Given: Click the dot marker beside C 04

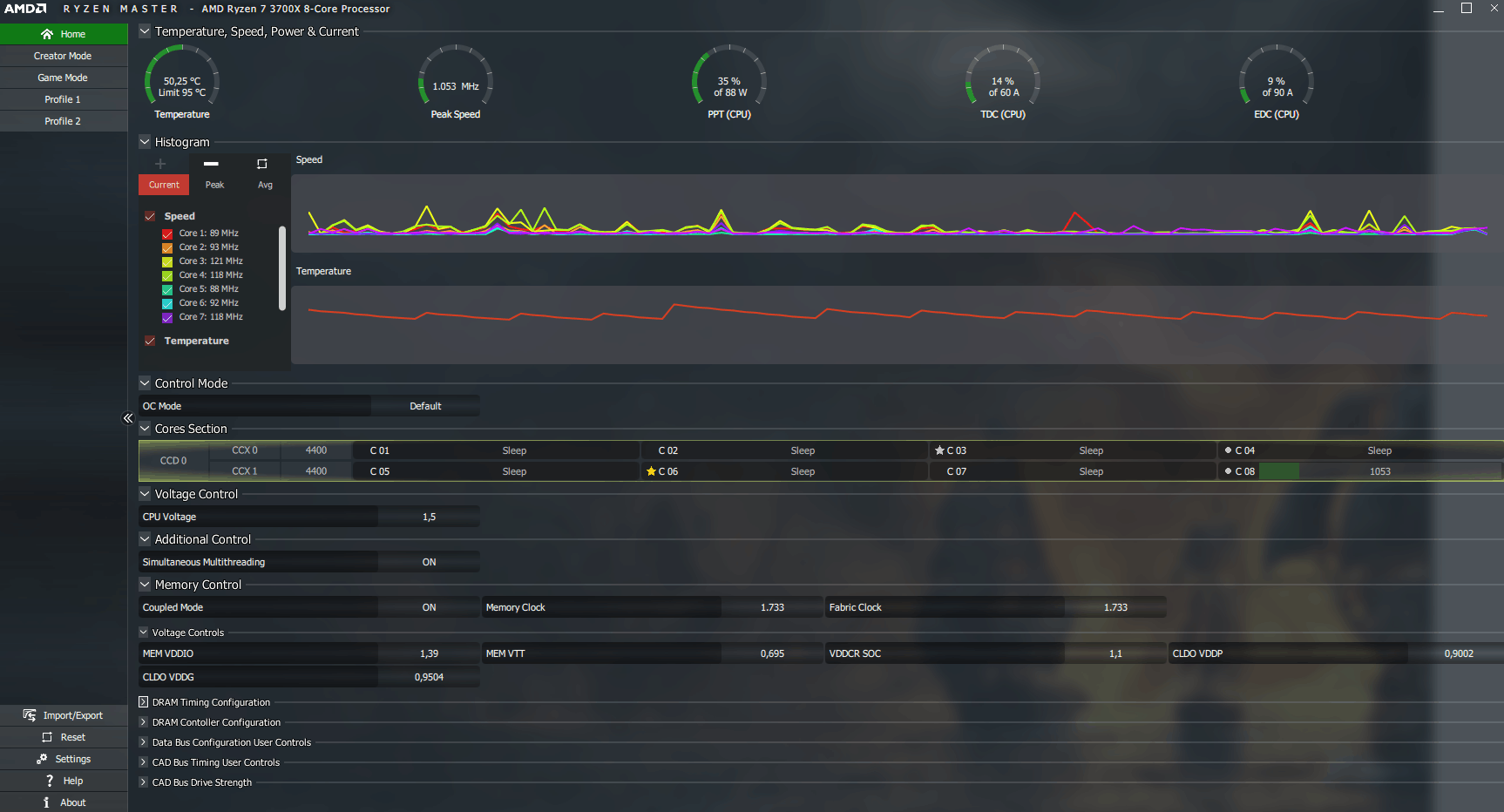Looking at the screenshot, I should pos(1228,450).
